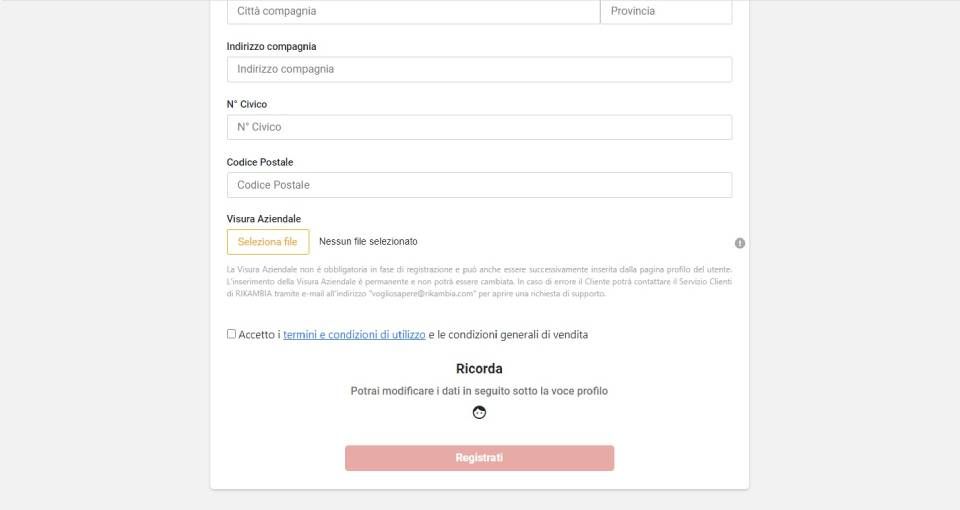Click the N° Civico field label
The height and width of the screenshot is (510, 960).
(x=247, y=104)
